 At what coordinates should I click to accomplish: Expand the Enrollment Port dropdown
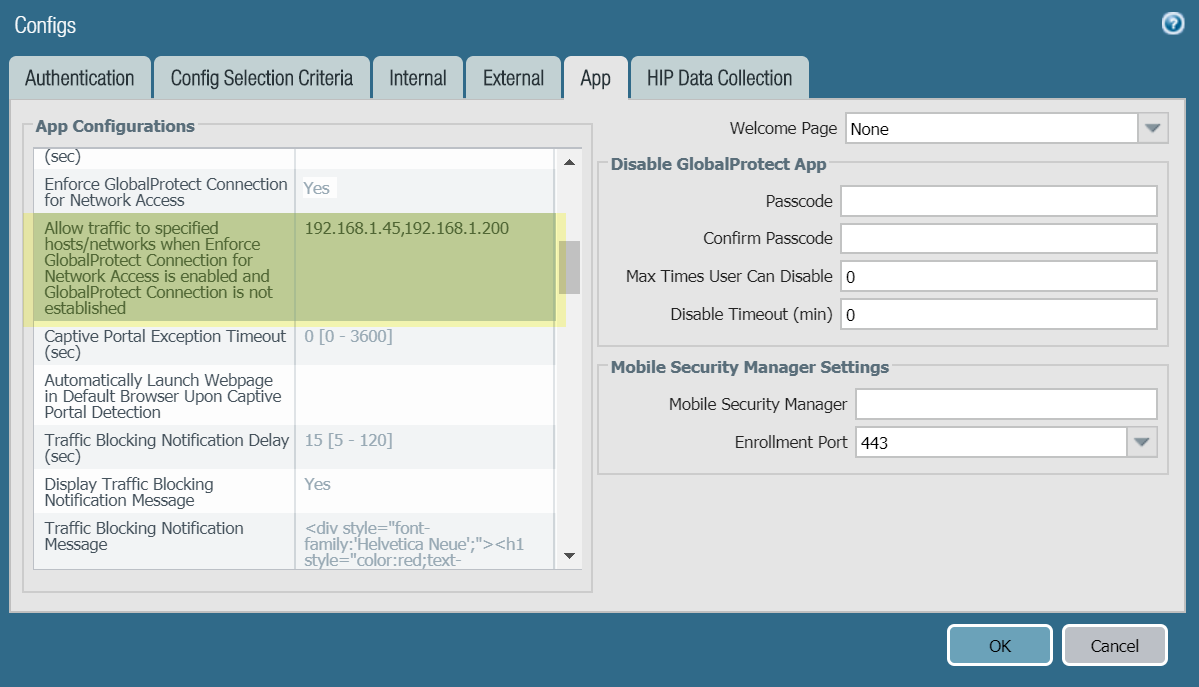pyautogui.click(x=1141, y=442)
